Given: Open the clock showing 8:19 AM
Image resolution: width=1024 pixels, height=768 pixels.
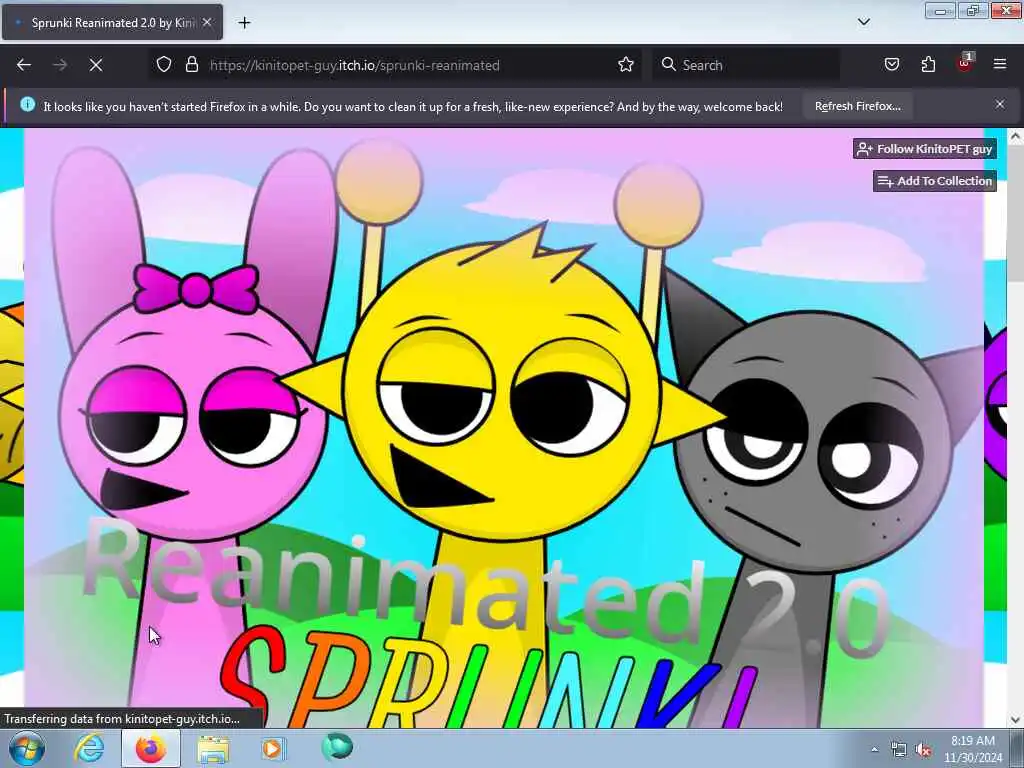Looking at the screenshot, I should pyautogui.click(x=972, y=749).
